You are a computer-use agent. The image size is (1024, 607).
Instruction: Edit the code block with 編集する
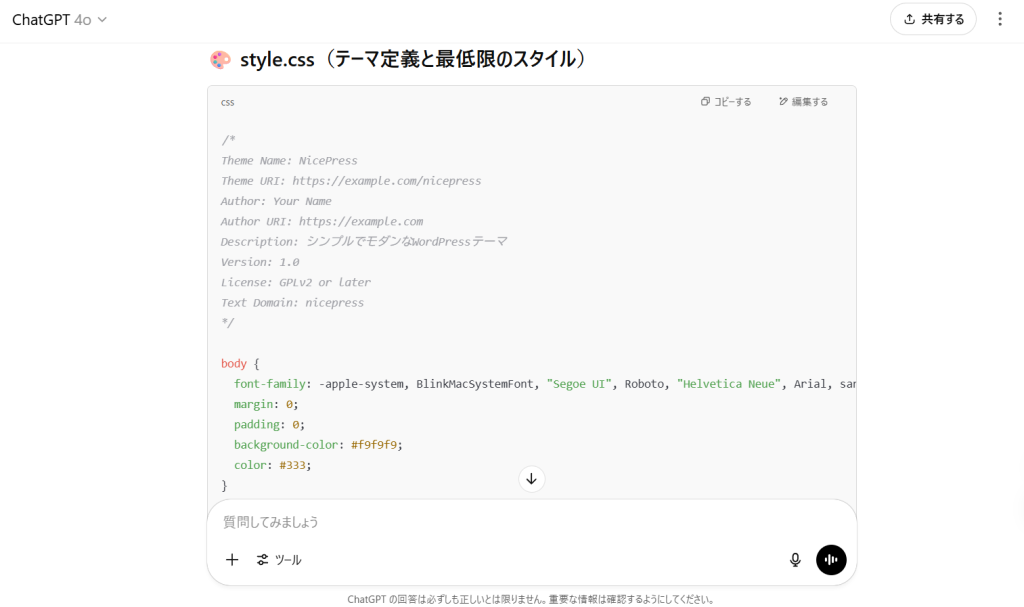803,102
